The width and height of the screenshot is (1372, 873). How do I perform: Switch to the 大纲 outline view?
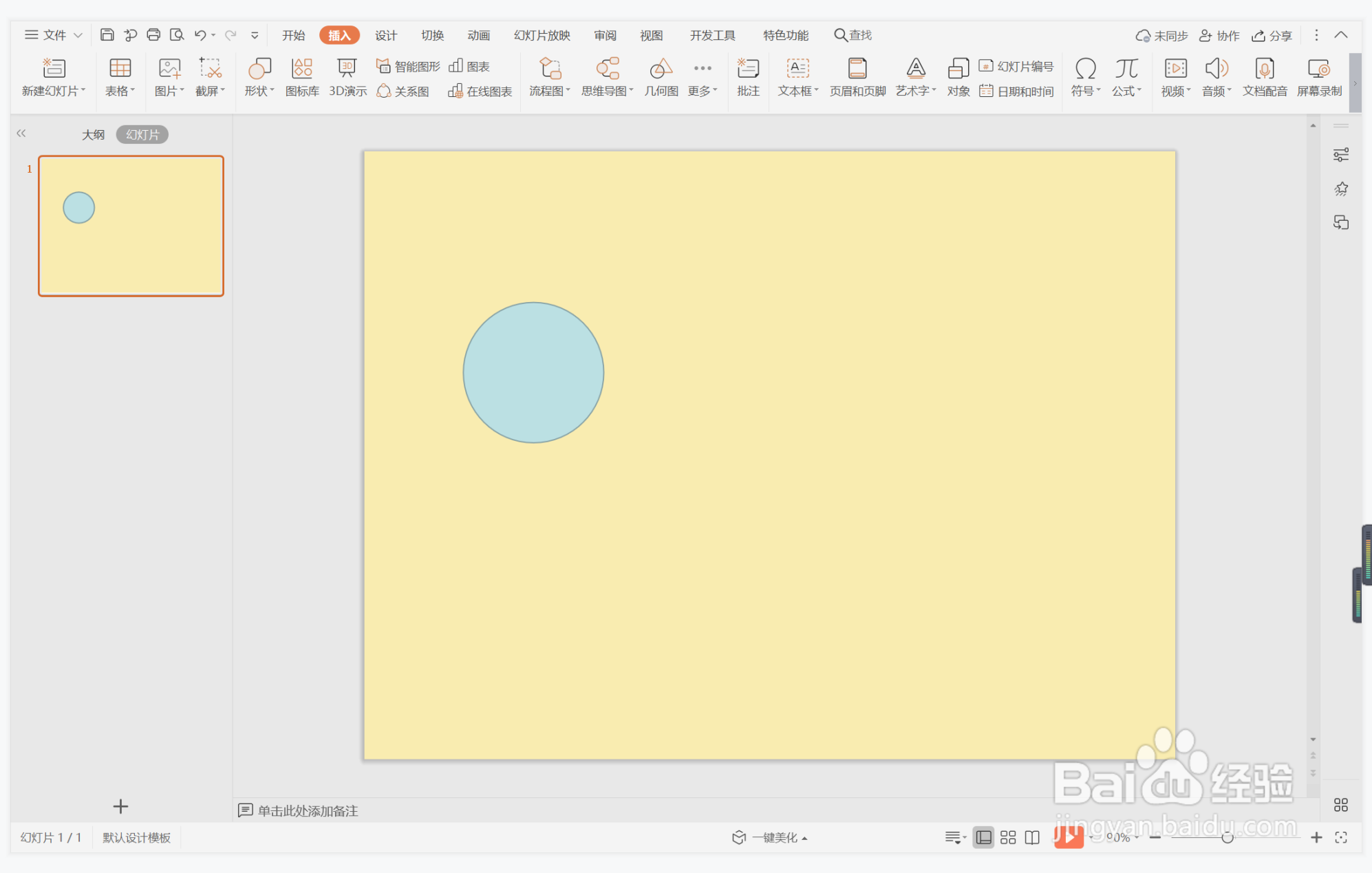pos(93,135)
